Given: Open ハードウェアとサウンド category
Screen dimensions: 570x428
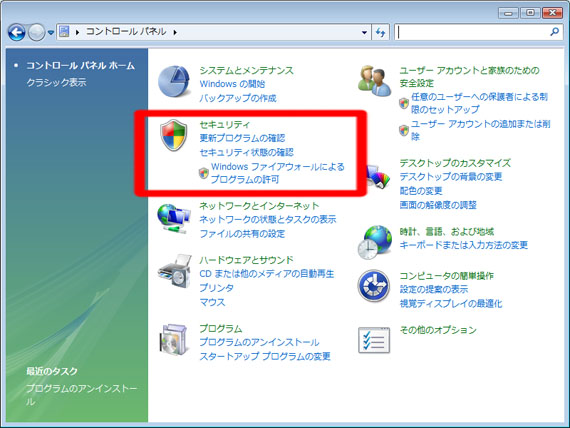Looking at the screenshot, I should 246,260.
